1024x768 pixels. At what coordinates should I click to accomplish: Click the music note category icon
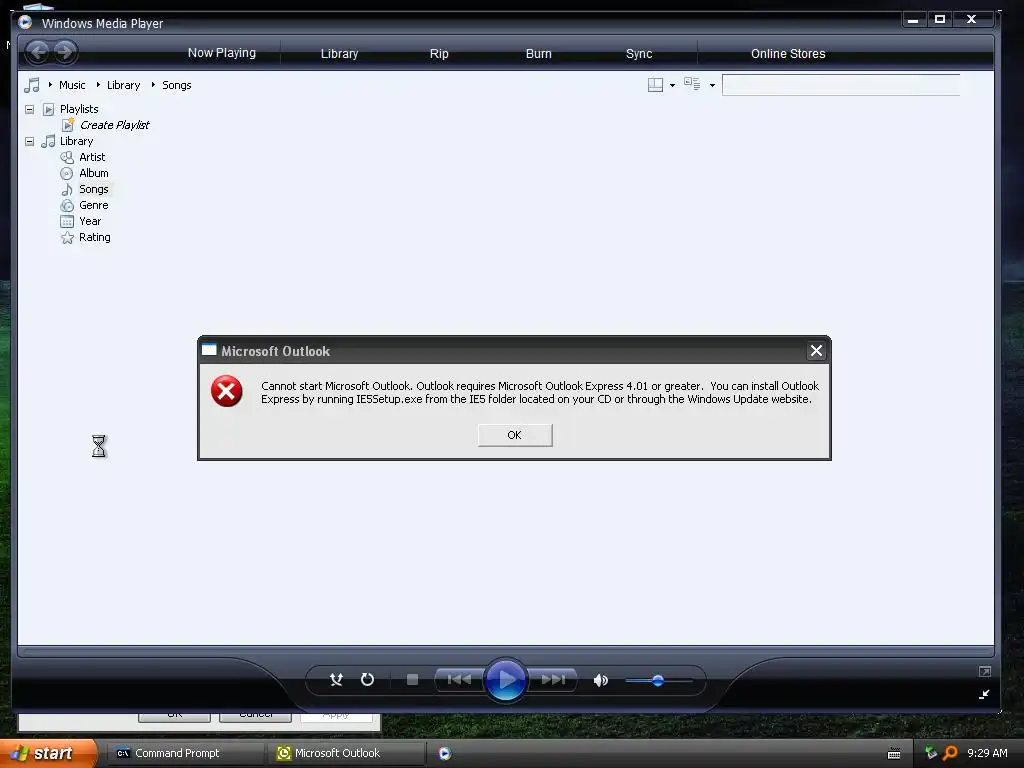point(31,85)
